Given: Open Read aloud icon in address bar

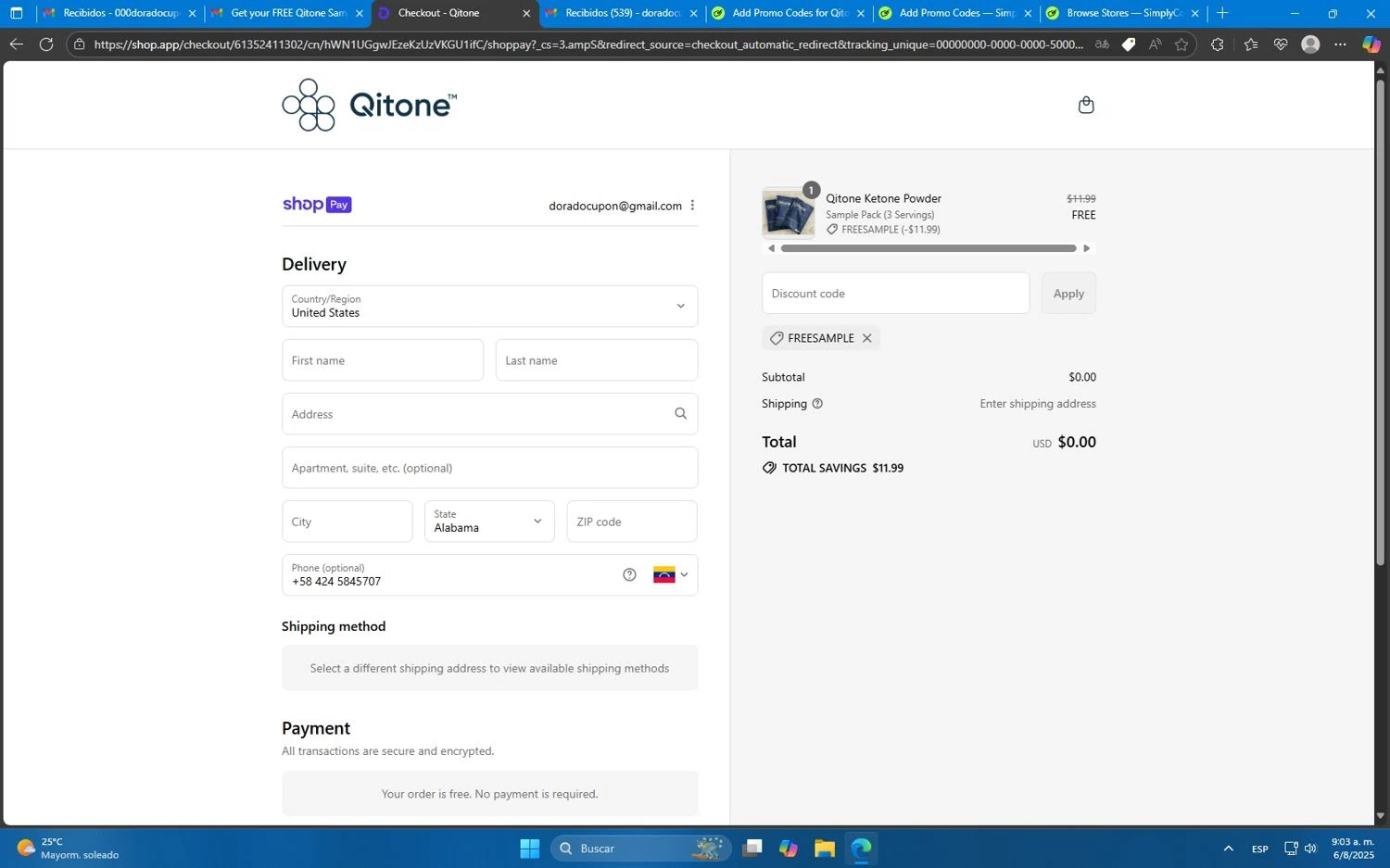Looking at the screenshot, I should tap(1155, 44).
